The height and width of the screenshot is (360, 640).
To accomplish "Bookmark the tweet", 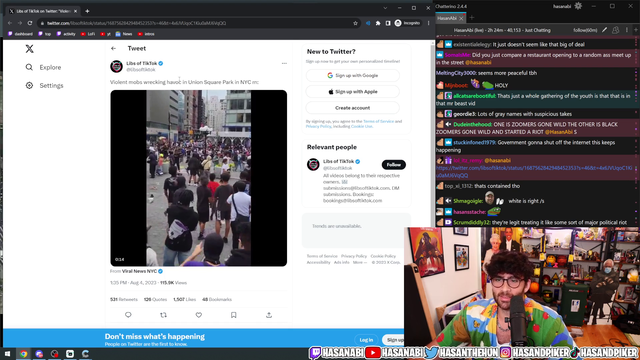I will [233, 315].
